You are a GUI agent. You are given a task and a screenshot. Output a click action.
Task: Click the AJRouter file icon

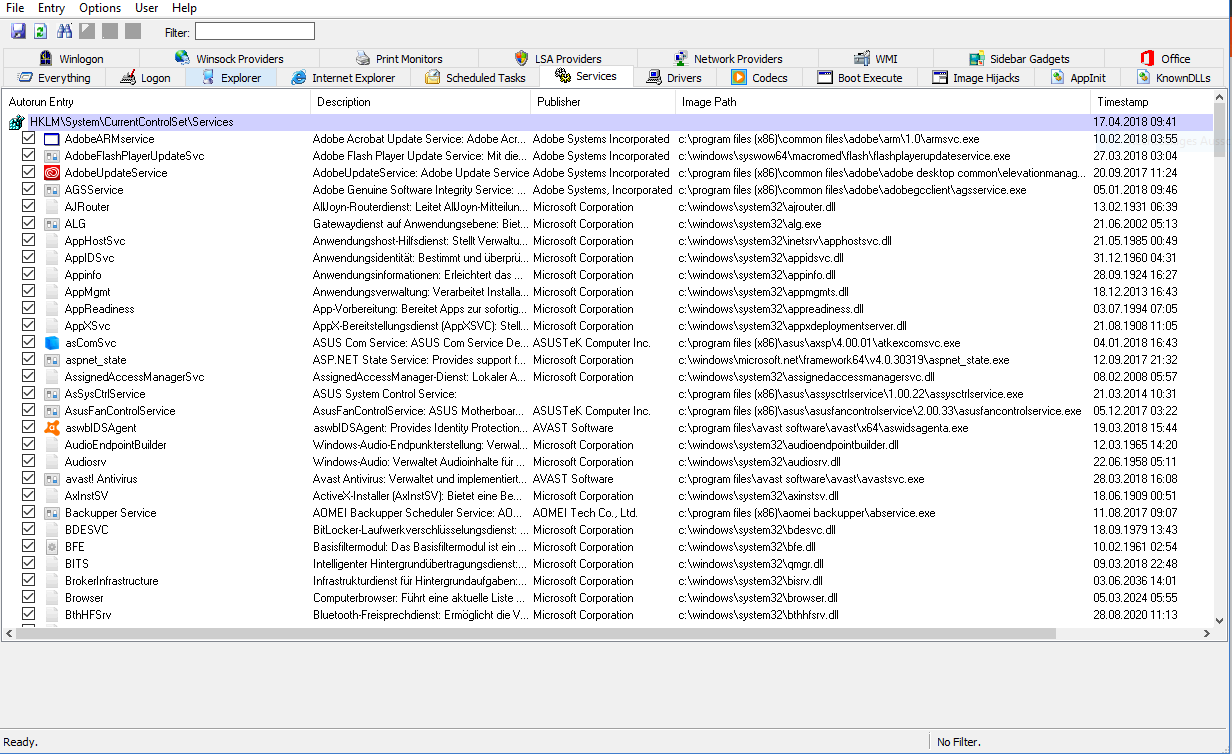[x=52, y=207]
